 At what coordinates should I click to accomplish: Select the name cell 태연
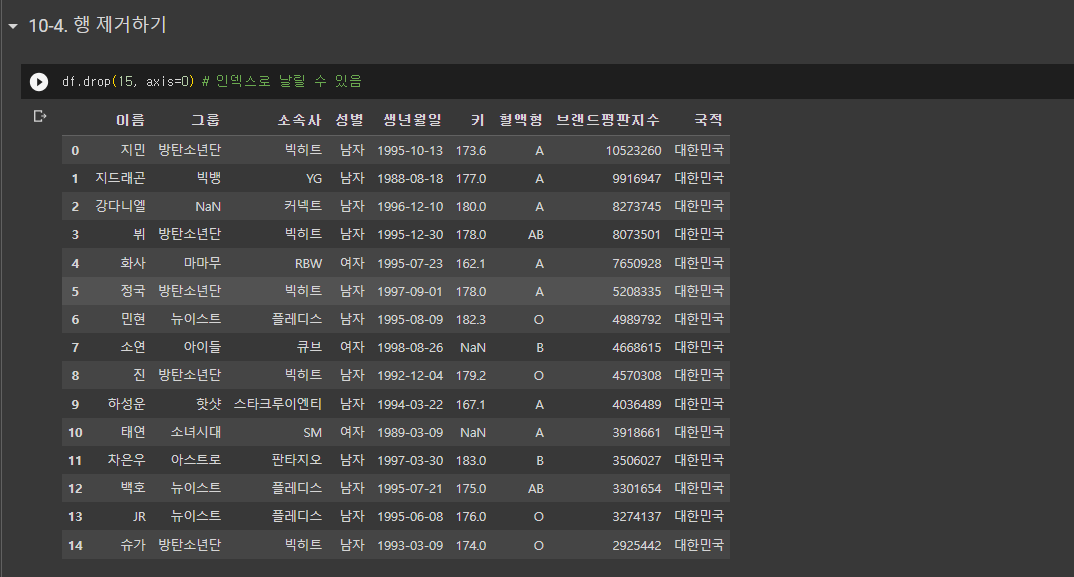[x=133, y=432]
